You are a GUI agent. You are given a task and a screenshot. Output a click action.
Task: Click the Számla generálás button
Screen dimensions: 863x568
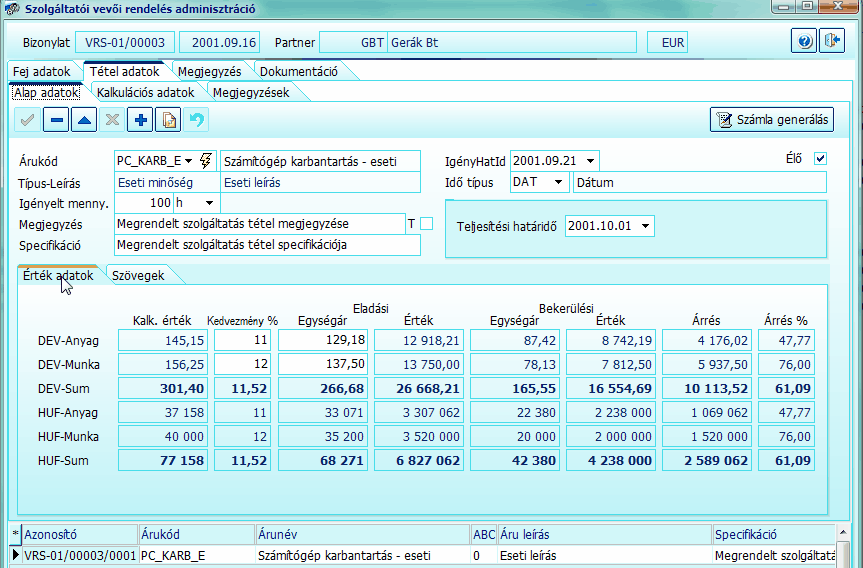click(x=772, y=119)
